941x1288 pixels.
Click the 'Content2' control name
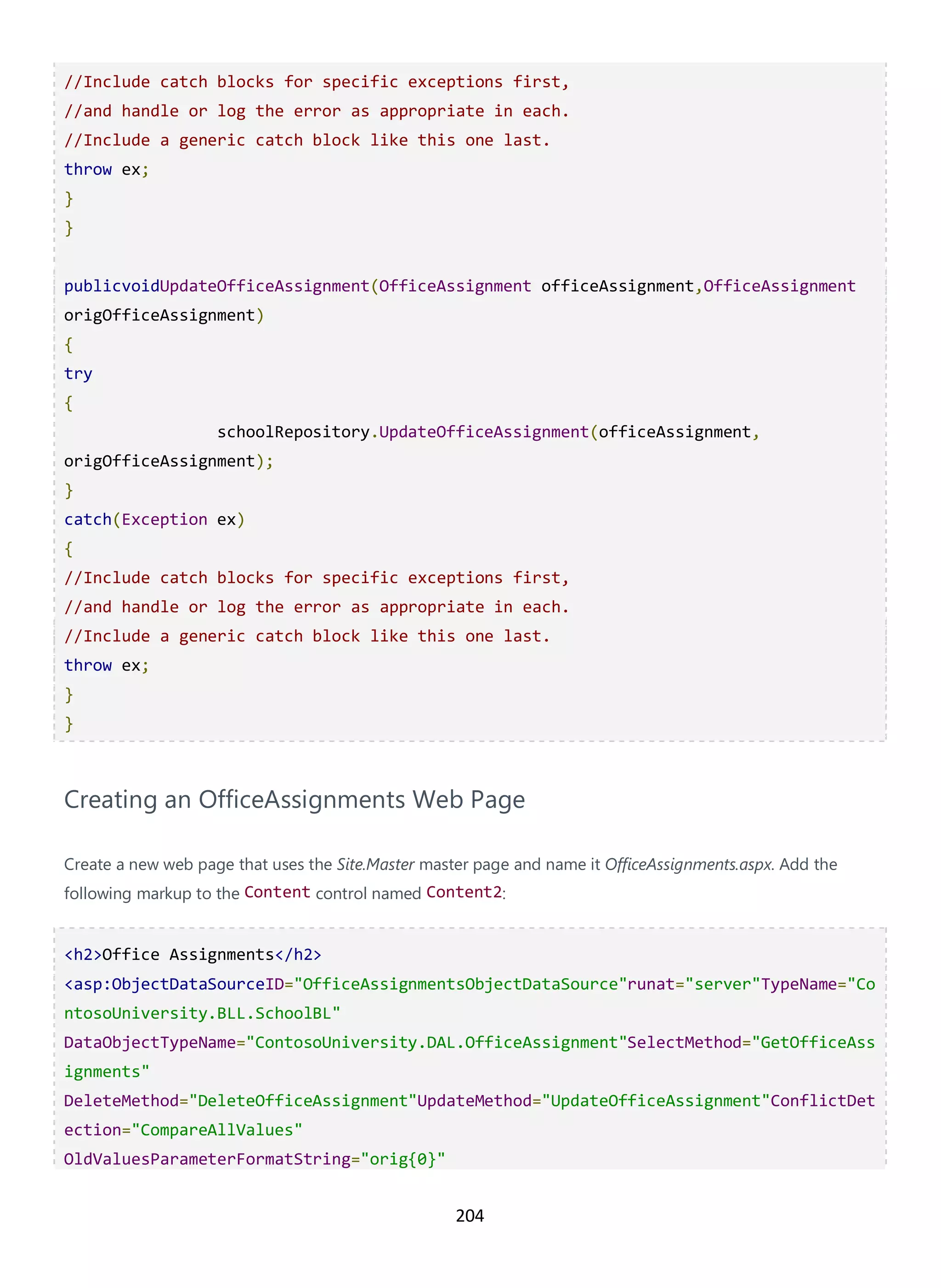(x=464, y=892)
